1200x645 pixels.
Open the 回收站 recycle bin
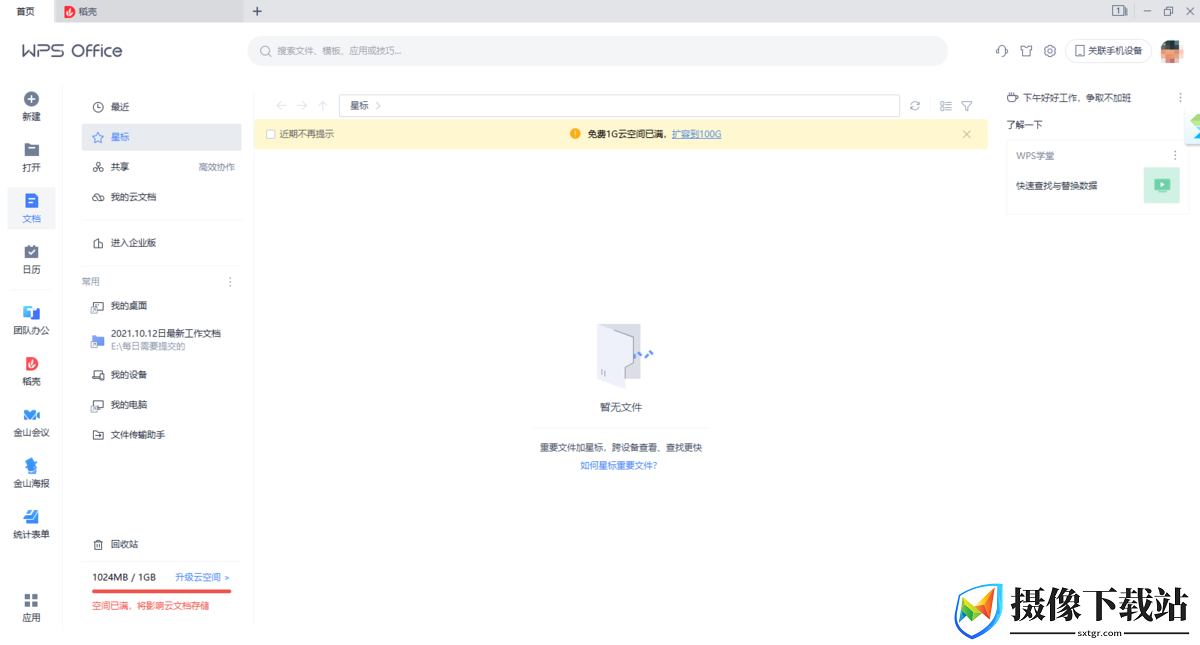pos(161,545)
